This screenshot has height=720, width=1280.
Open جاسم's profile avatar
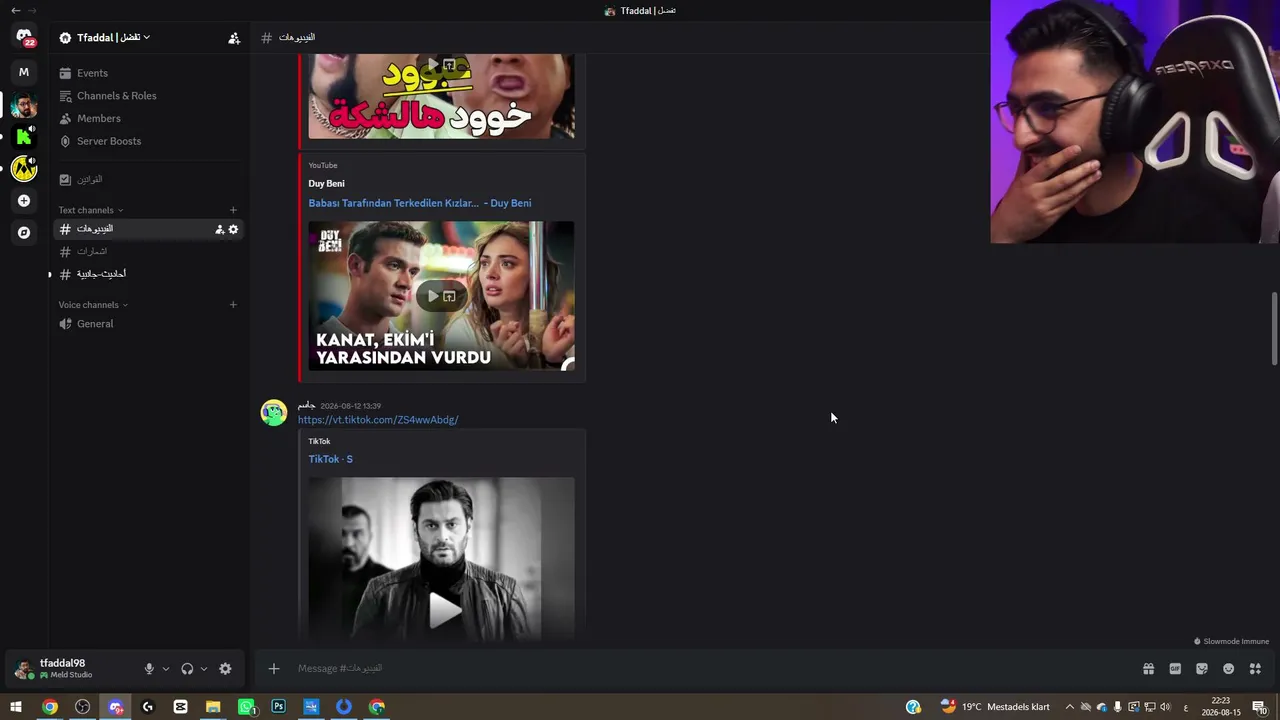[274, 412]
